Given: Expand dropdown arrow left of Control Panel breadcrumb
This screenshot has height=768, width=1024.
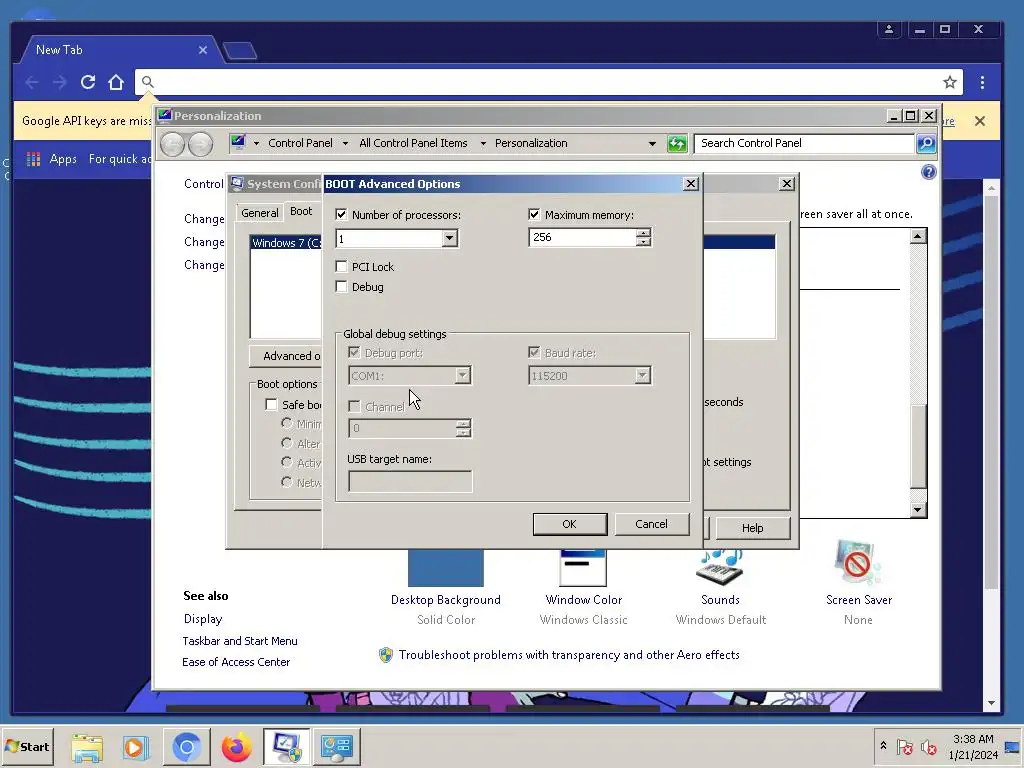Looking at the screenshot, I should pos(256,143).
